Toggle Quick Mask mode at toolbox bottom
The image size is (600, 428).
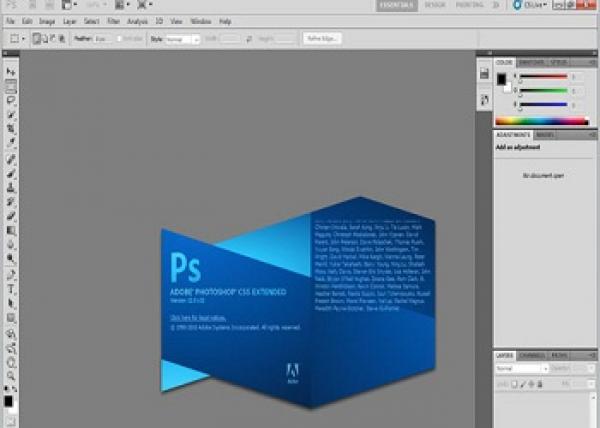[x=11, y=421]
